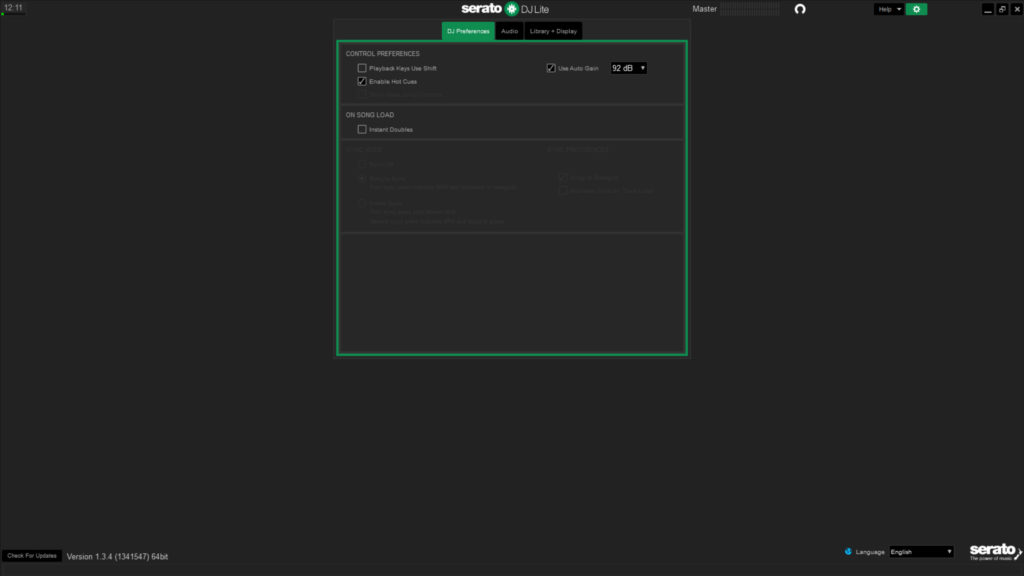Open the English language dropdown
1024x576 pixels.
tap(922, 551)
